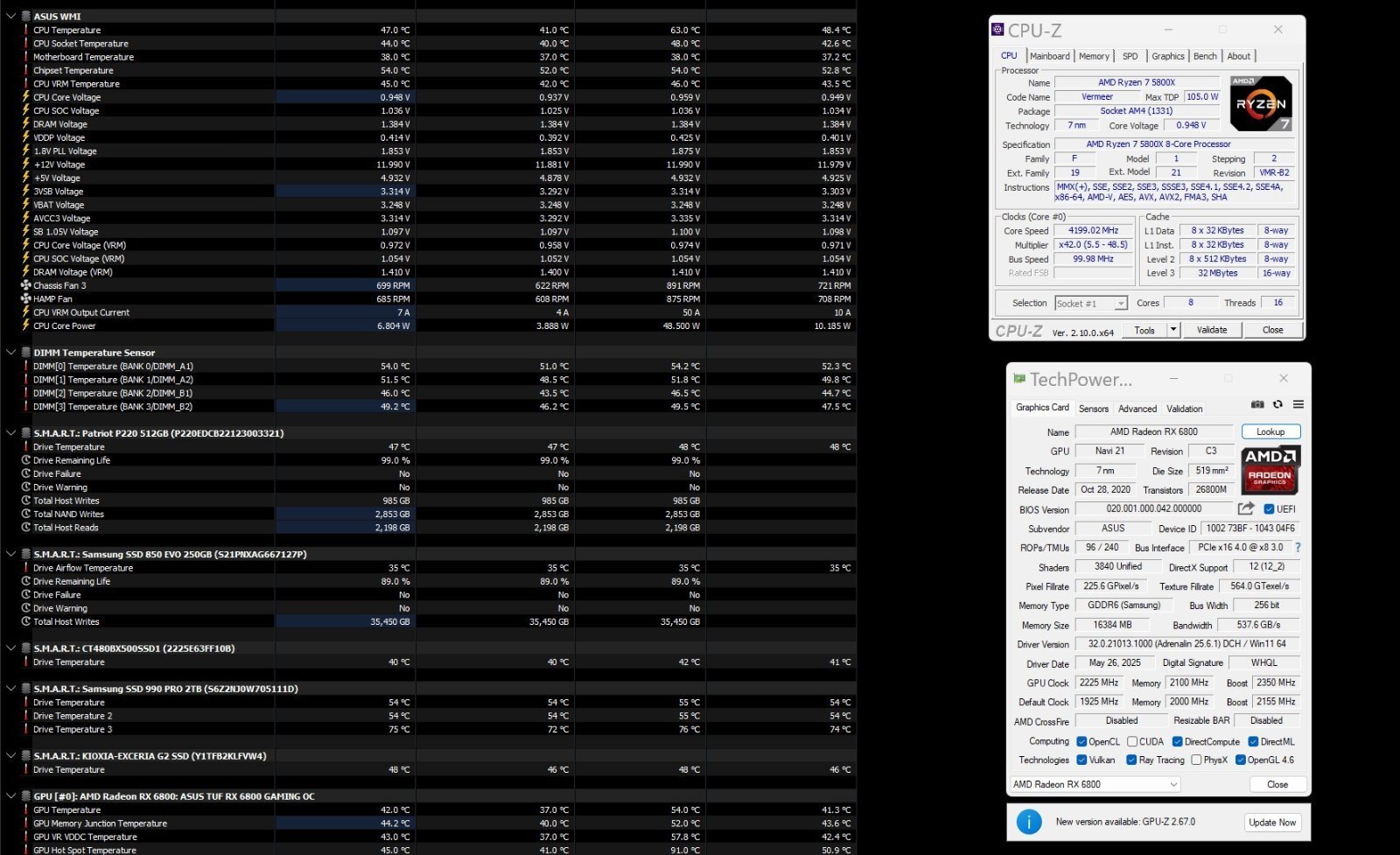Viewport: 1400px width, 855px height.
Task: Select the Drive Temperature 3 row
Action: click(428, 729)
